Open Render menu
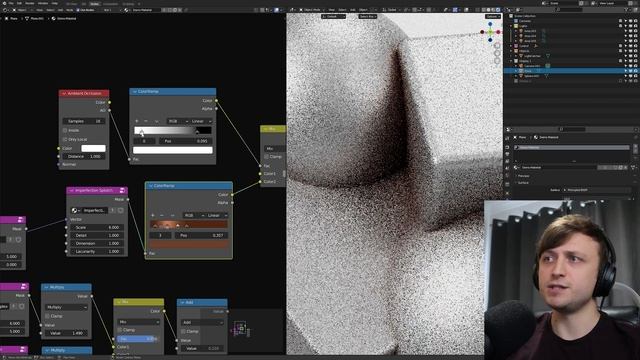 (30, 3)
